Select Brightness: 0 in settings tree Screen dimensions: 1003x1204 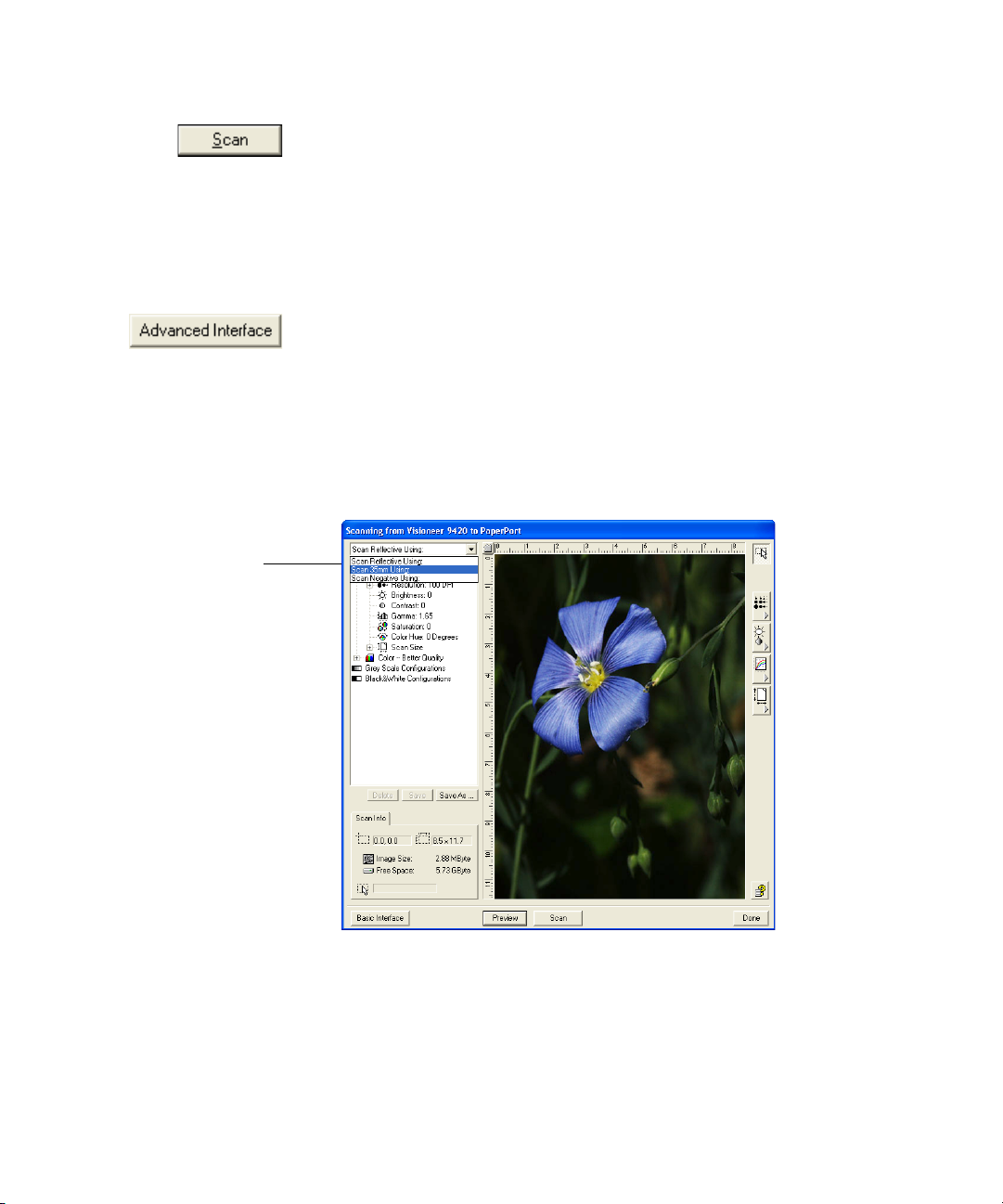411,595
